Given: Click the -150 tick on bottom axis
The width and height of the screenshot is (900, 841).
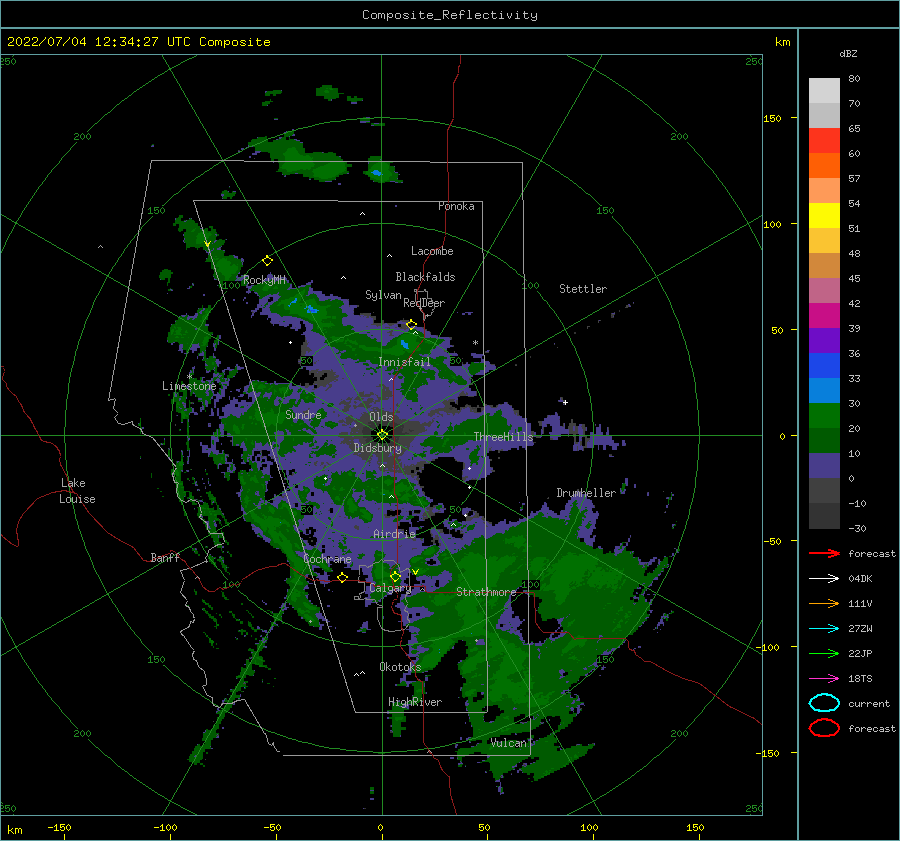Looking at the screenshot, I should pos(60,827).
